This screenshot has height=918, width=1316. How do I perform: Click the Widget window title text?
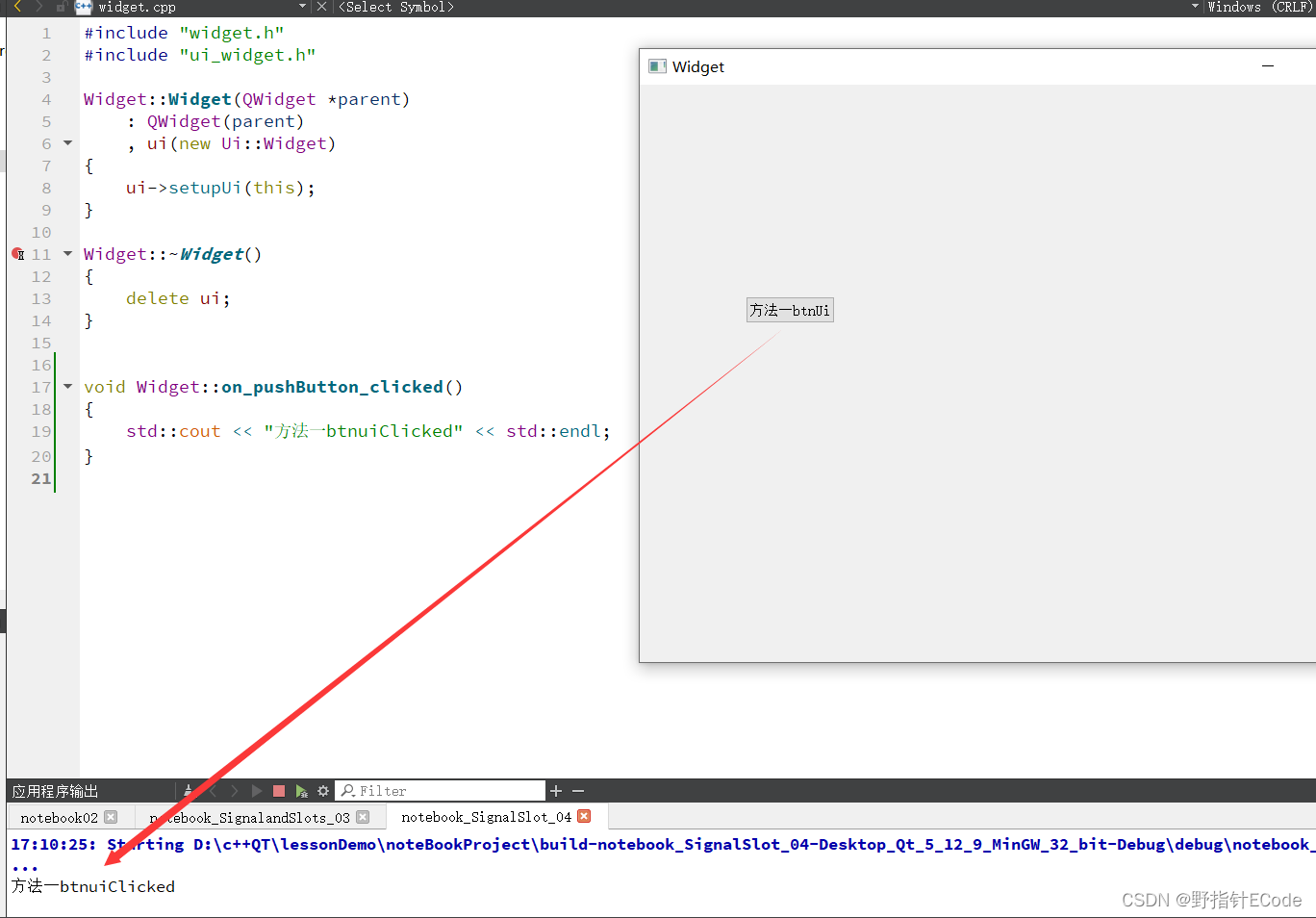click(698, 66)
